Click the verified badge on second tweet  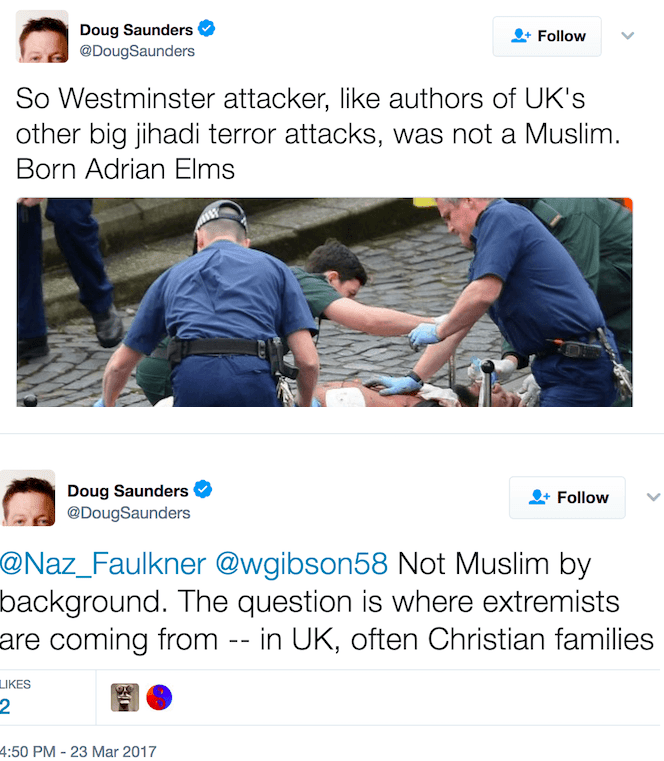point(203,489)
